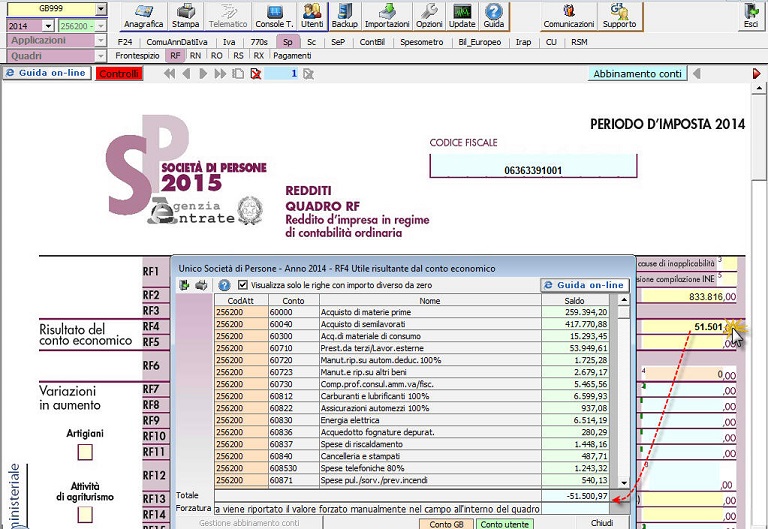This screenshot has height=529, width=768.
Task: Tick the Artigiani checkbox
Action: point(85,452)
